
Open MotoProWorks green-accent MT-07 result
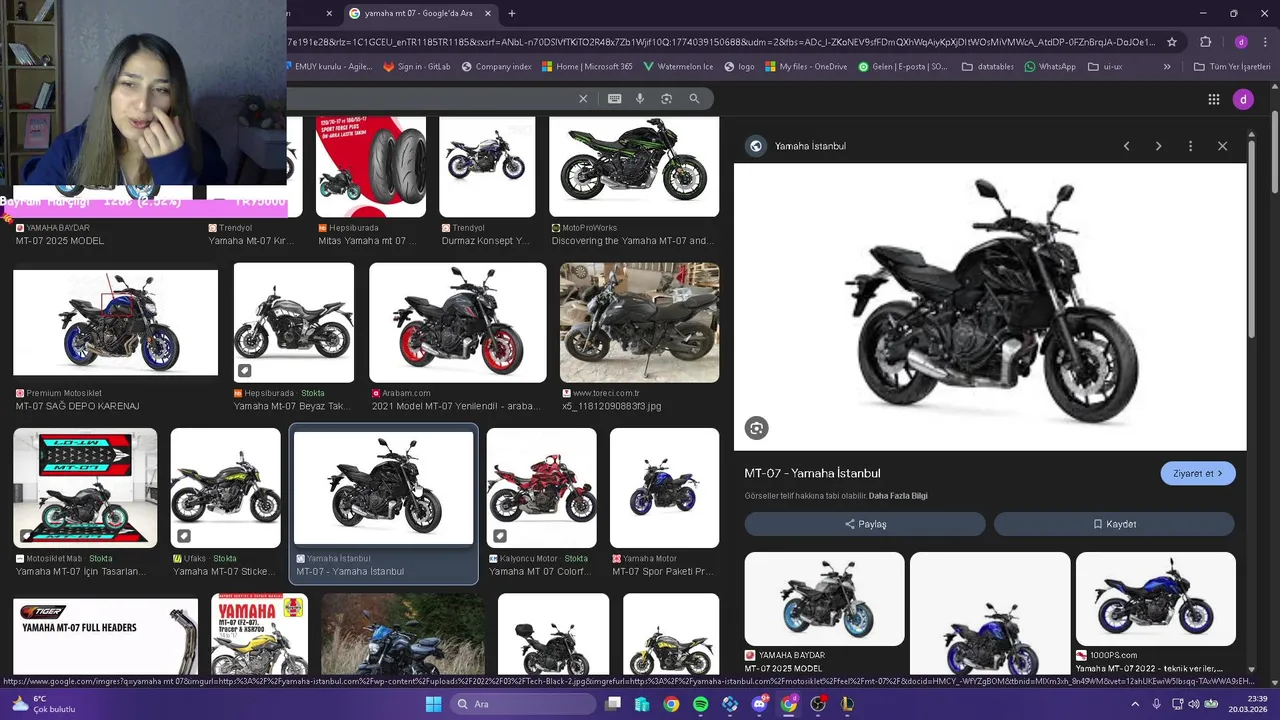pyautogui.click(x=634, y=167)
